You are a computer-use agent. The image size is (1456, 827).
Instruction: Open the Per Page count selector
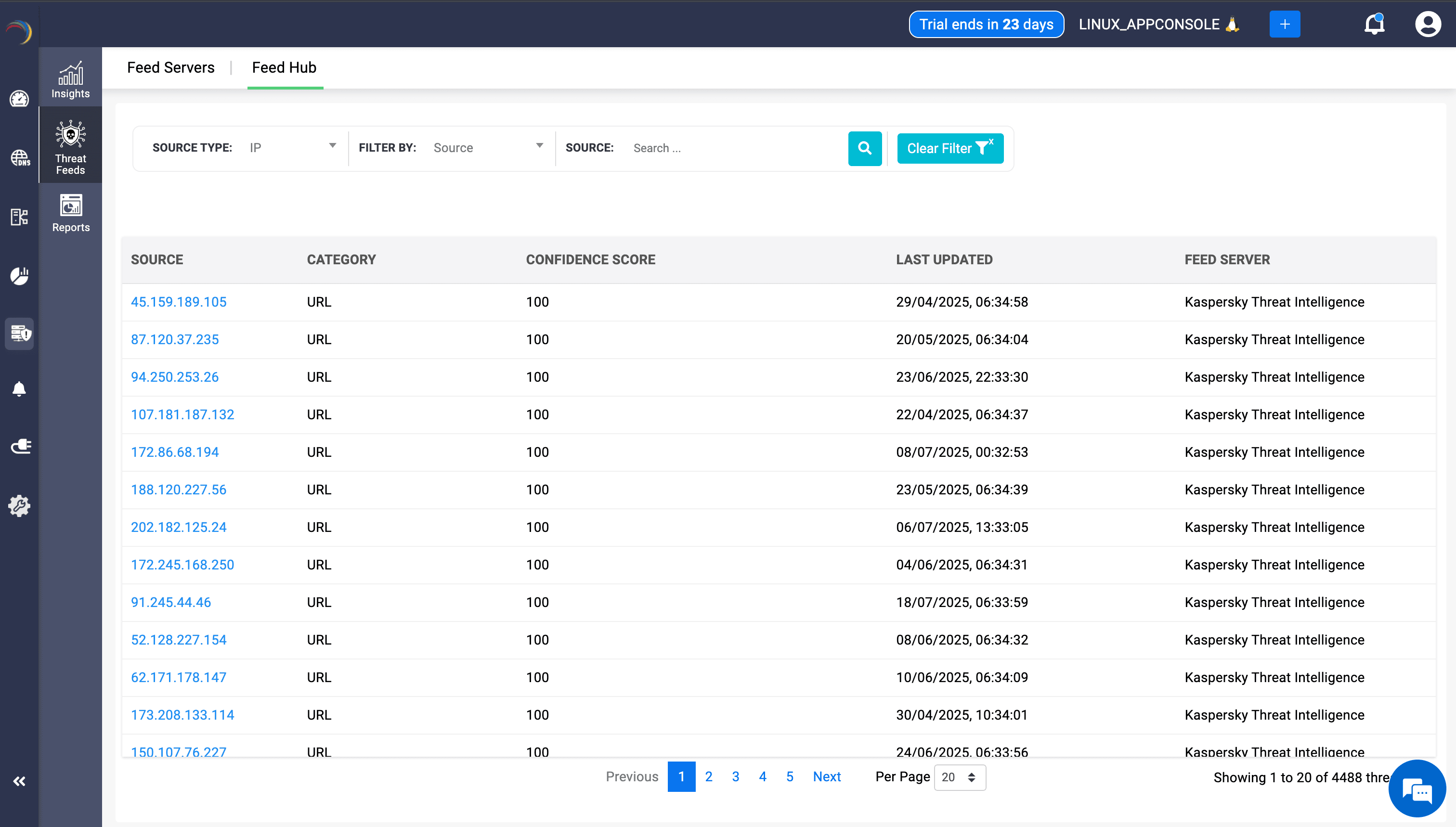pyautogui.click(x=959, y=777)
